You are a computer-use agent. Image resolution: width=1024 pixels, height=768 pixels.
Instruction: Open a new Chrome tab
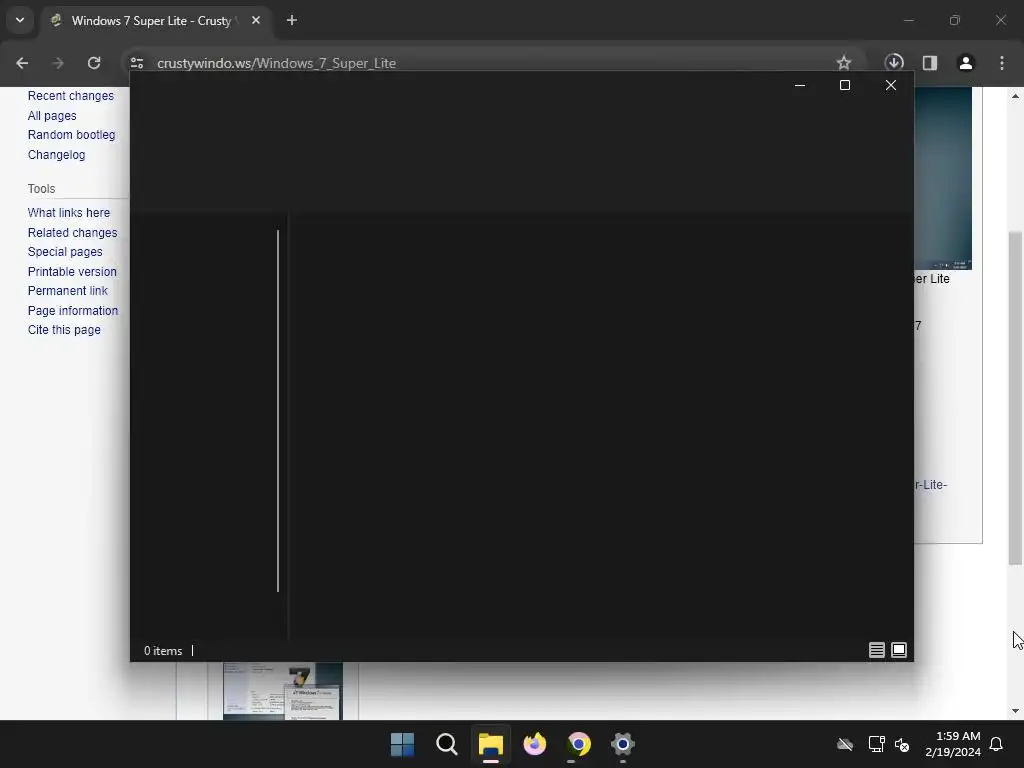(292, 20)
